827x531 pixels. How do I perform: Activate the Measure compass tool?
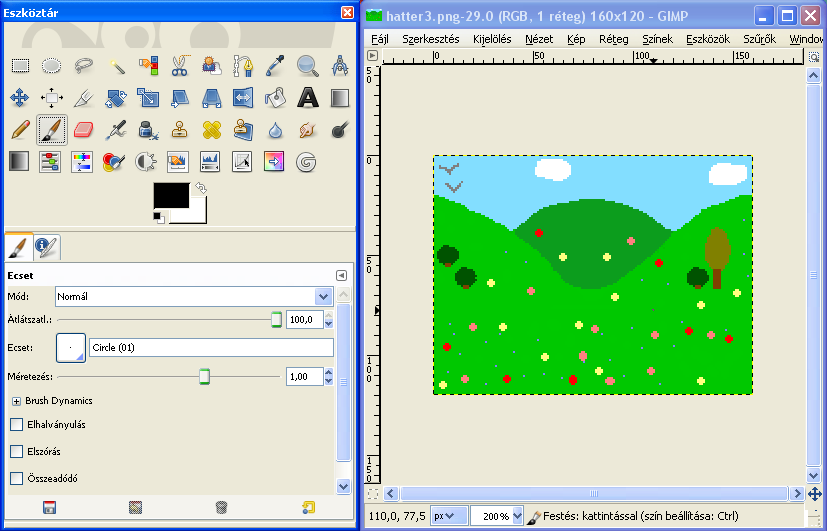tap(340, 66)
